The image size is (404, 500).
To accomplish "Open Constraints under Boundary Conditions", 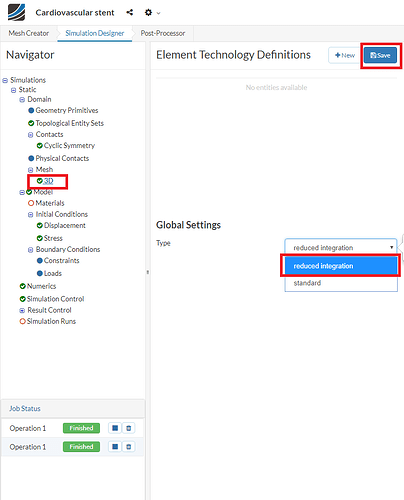I will [x=62, y=261].
